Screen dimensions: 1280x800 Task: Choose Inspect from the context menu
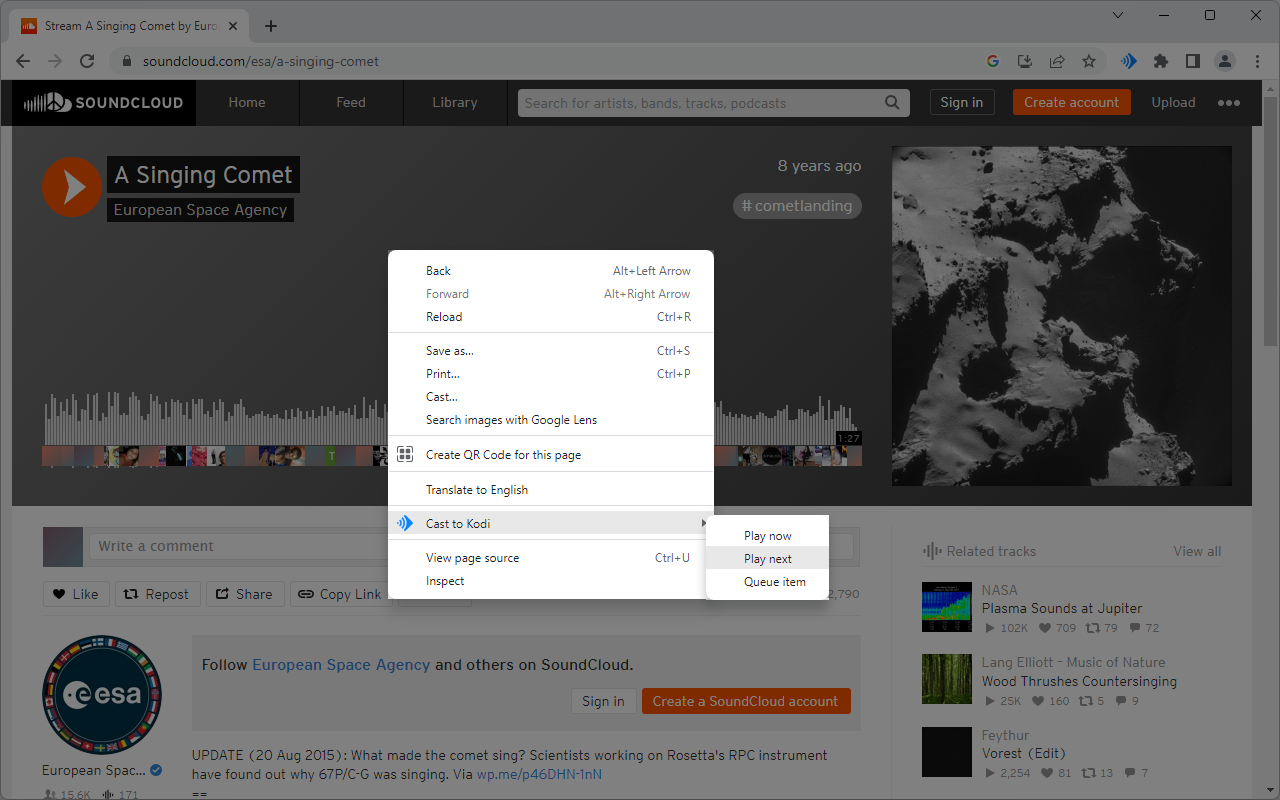(551, 581)
